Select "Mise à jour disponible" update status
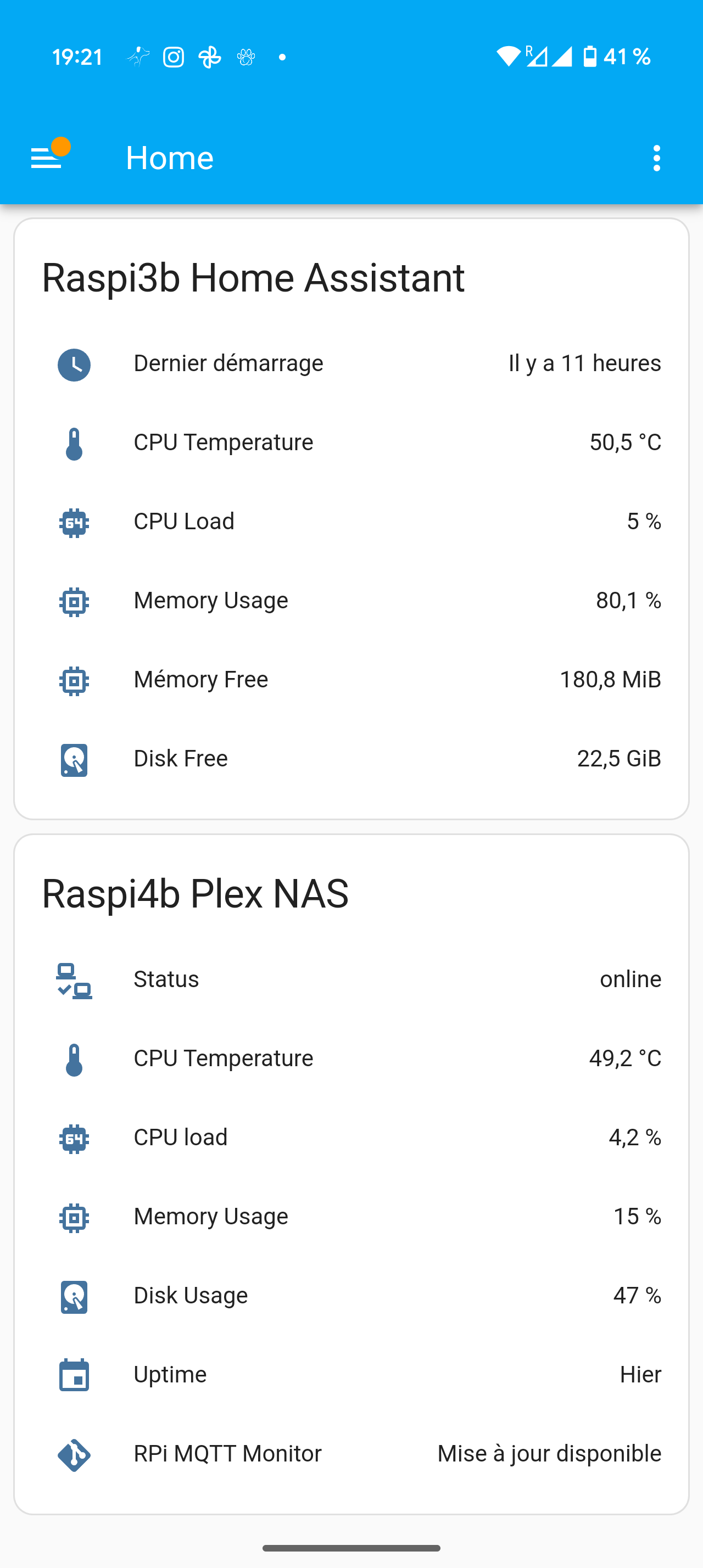This screenshot has width=703, height=1568. [x=549, y=1454]
